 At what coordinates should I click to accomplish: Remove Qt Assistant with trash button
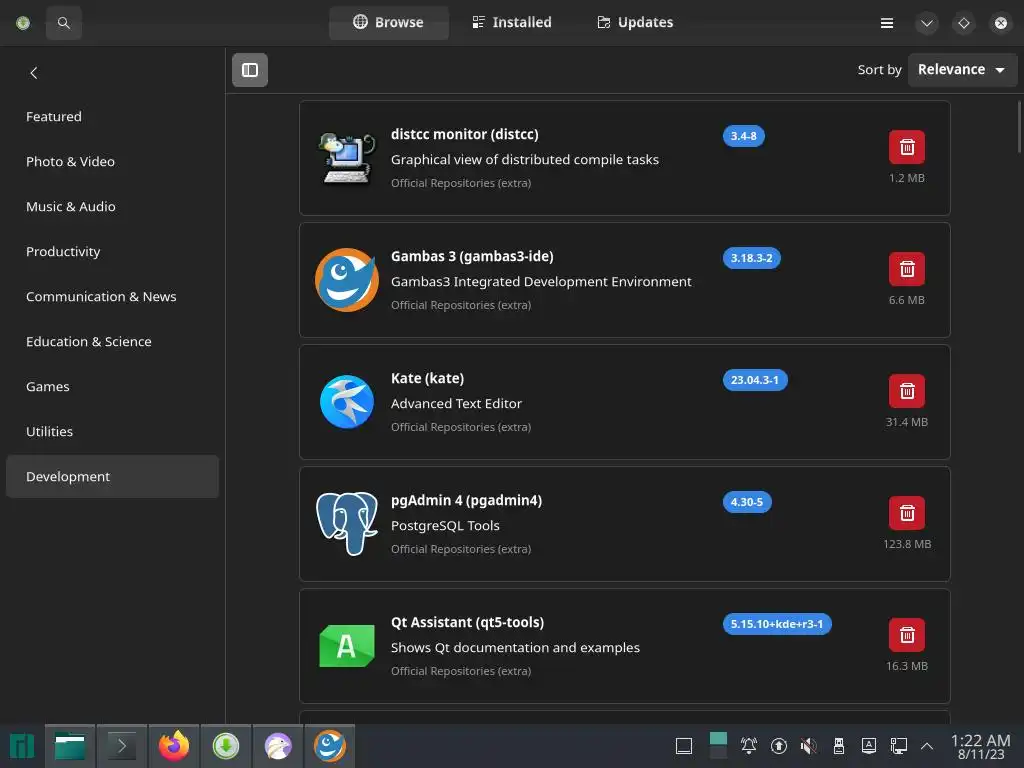906,635
